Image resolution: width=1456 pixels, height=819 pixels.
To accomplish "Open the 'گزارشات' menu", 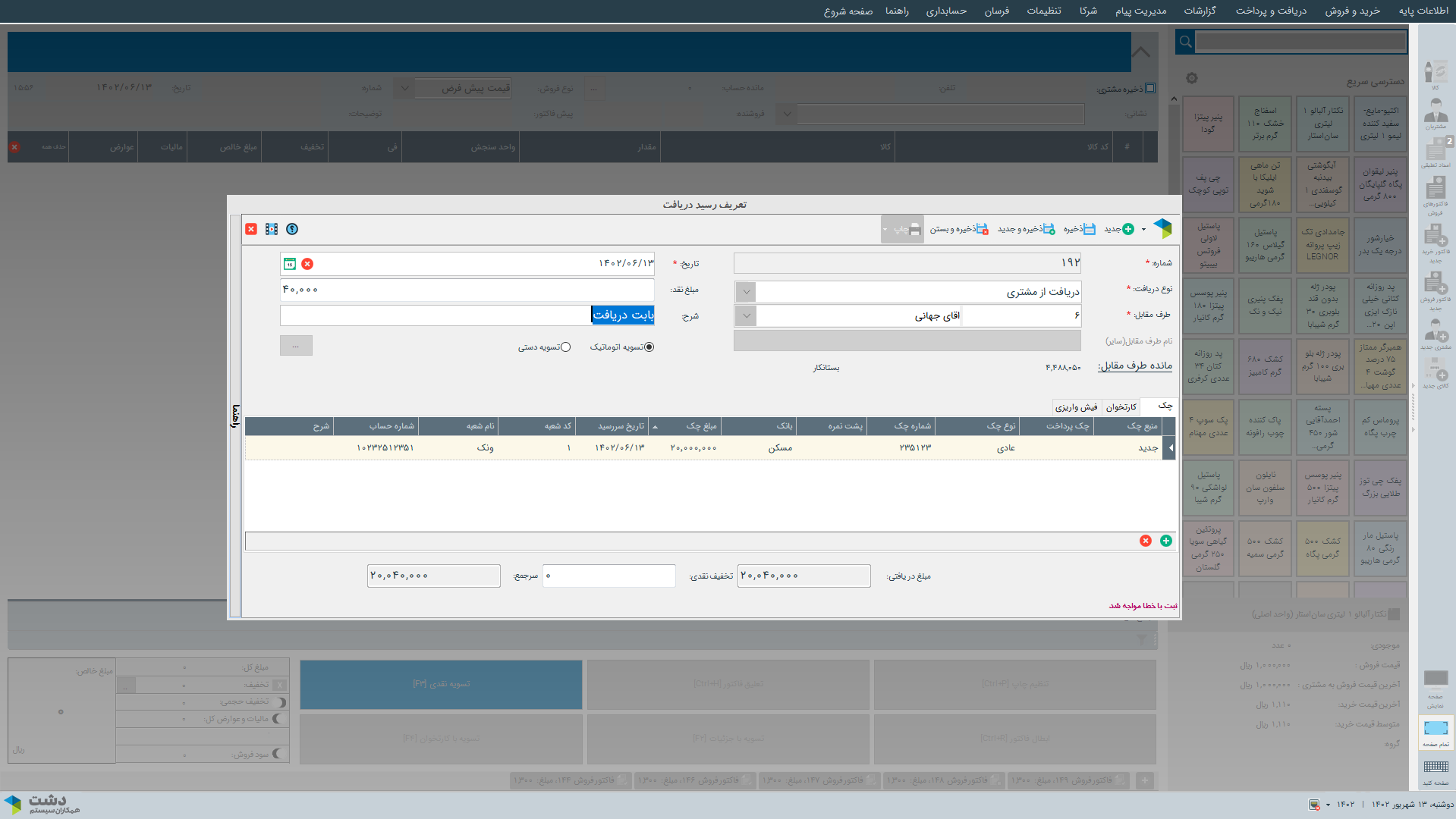I will pos(1200,11).
